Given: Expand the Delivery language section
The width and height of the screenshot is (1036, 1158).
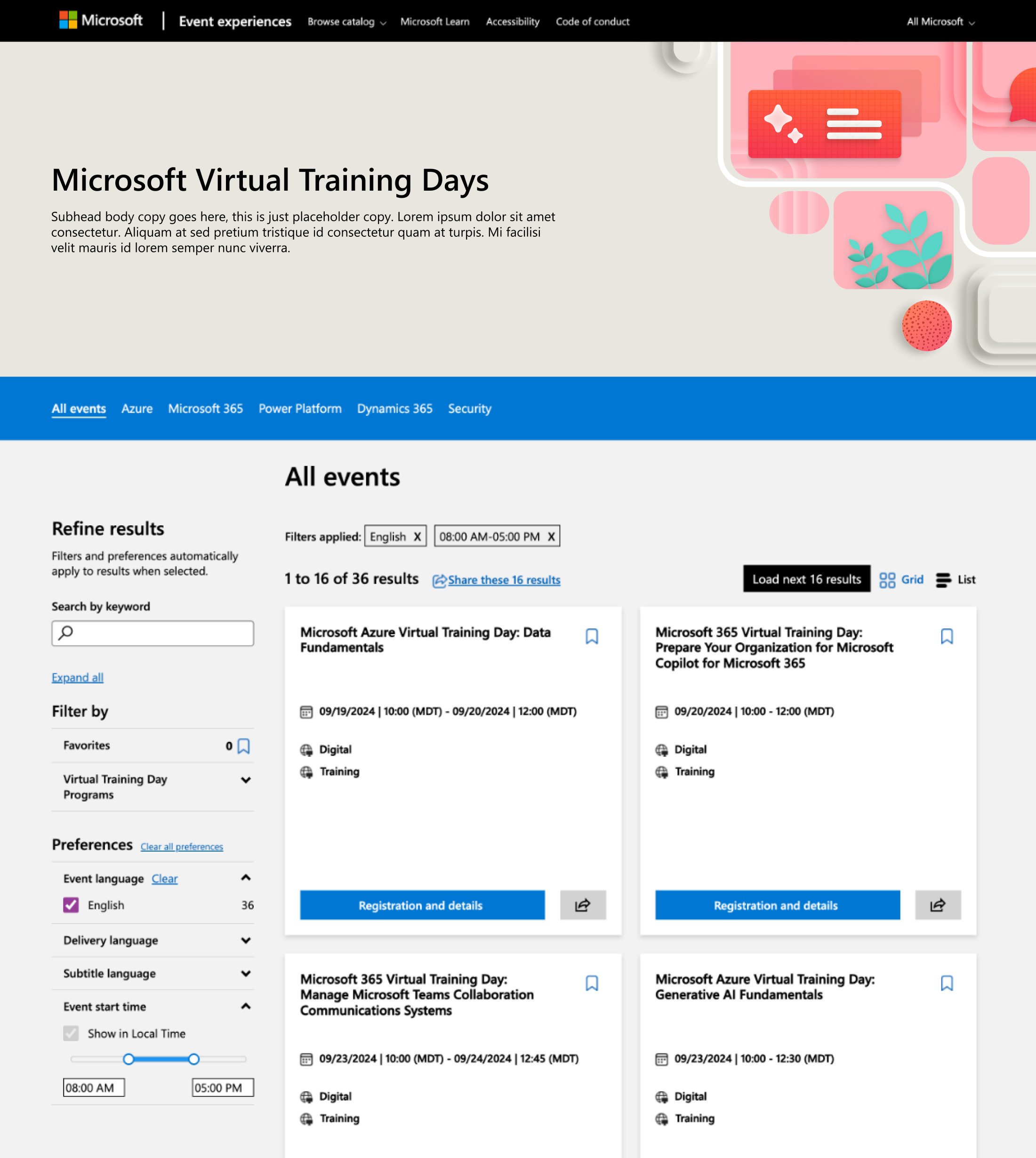Looking at the screenshot, I should [x=246, y=941].
